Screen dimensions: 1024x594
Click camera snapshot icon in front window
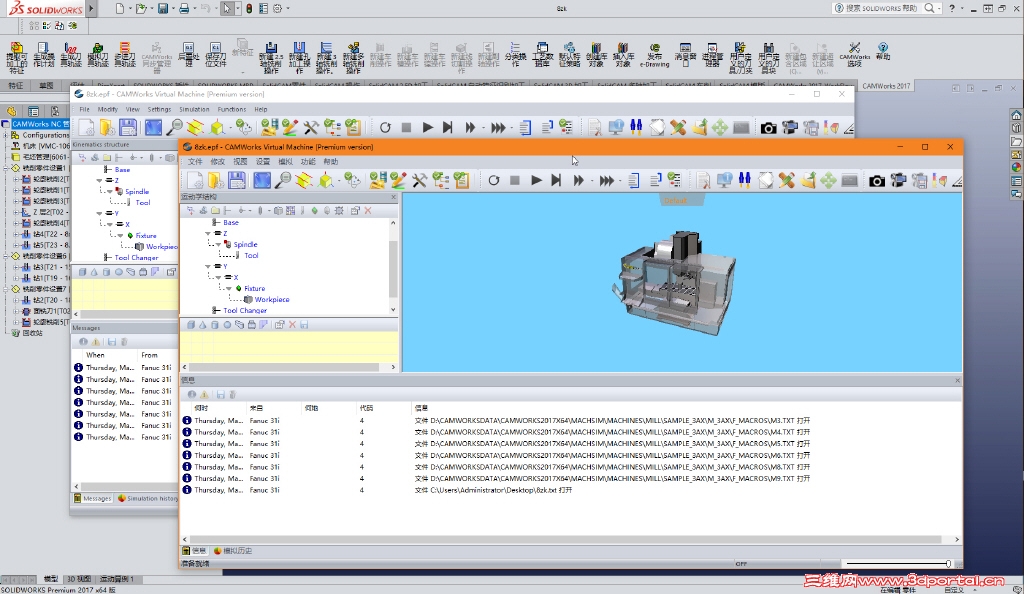pyautogui.click(x=876, y=181)
